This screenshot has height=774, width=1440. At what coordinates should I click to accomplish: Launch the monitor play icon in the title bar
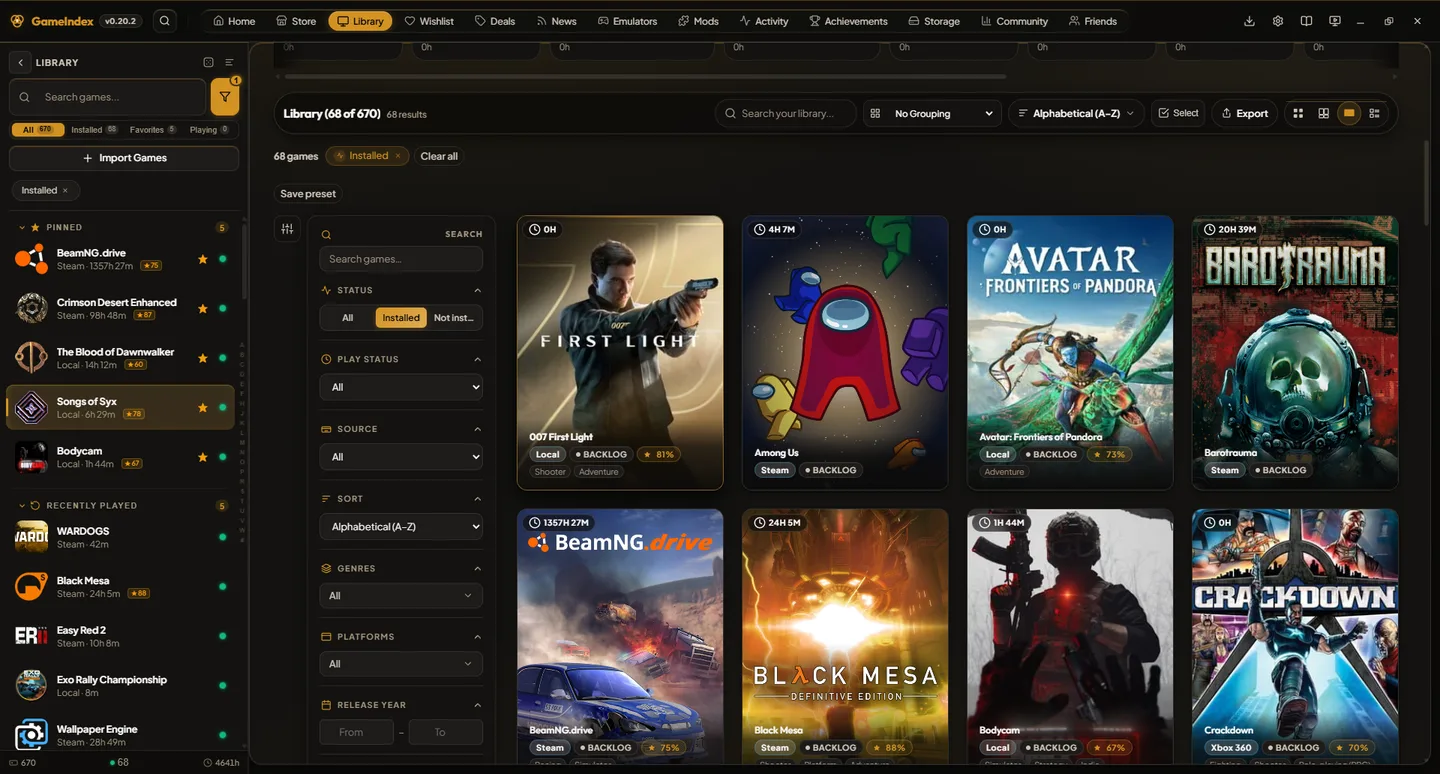[x=1335, y=21]
